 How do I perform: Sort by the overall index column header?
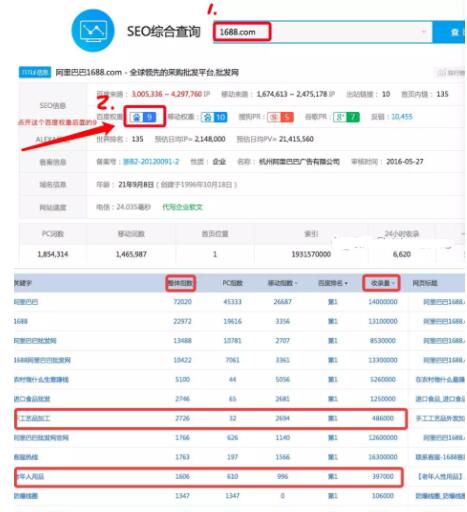180,283
